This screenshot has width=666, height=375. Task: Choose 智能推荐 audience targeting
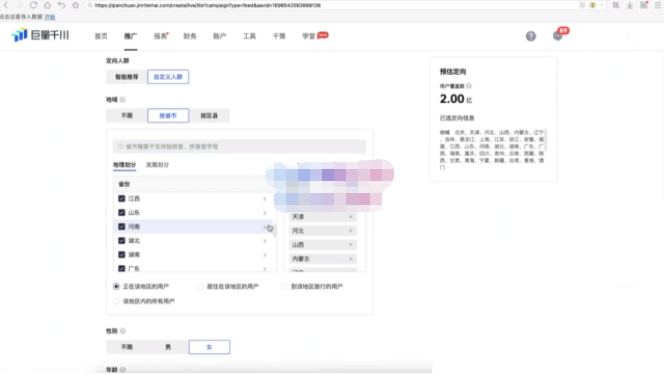coord(127,77)
